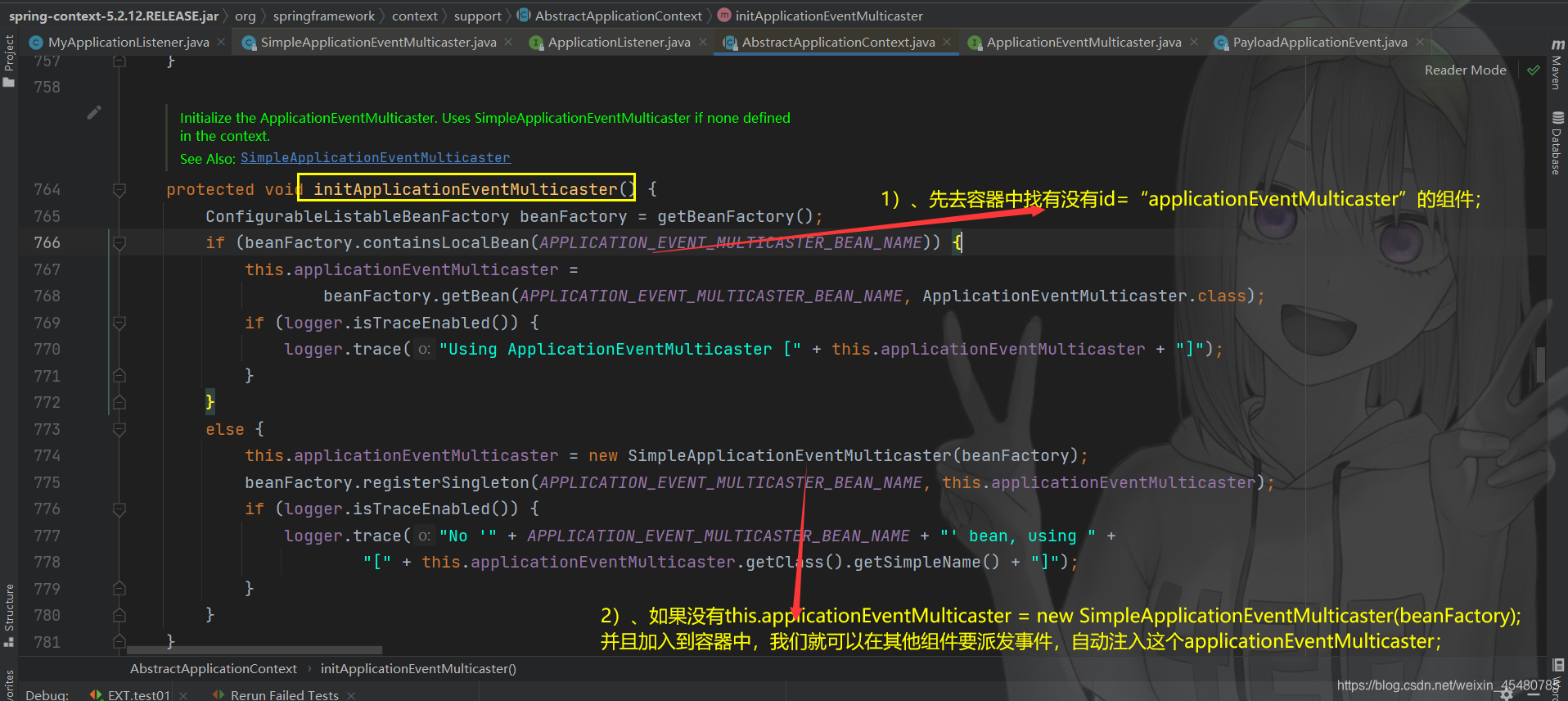Click springframework in top breadcrumb
The width and height of the screenshot is (1568, 701).
point(323,16)
